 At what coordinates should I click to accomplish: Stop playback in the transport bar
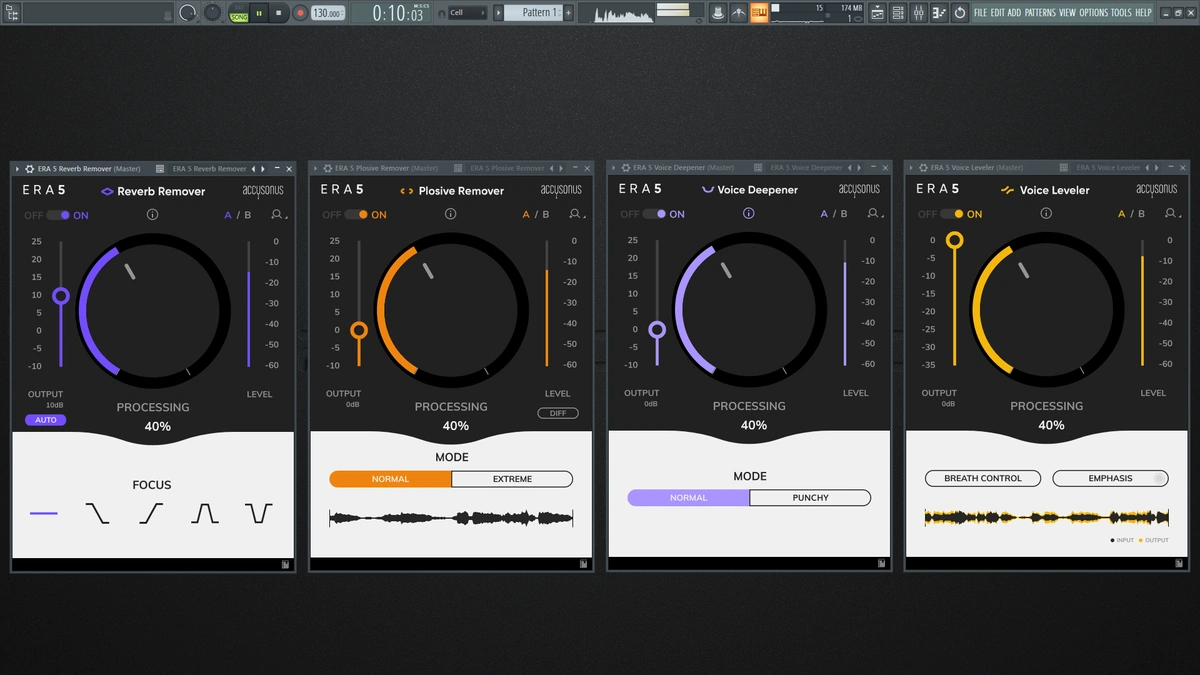point(279,13)
